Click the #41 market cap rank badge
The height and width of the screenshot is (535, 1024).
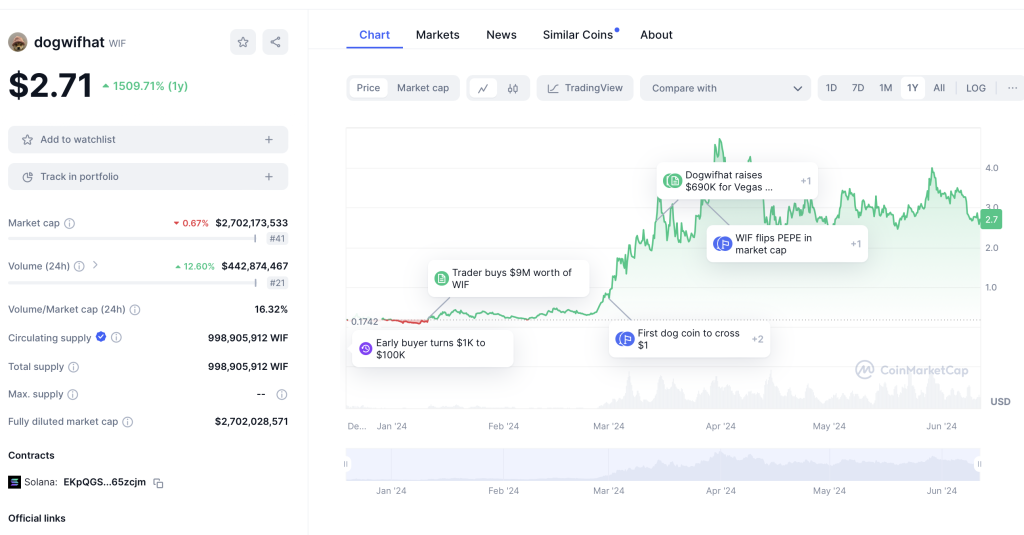(x=278, y=239)
